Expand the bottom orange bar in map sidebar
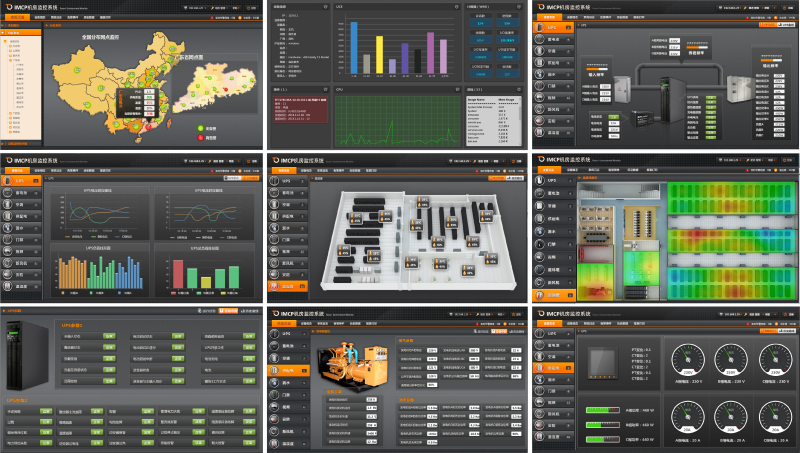This screenshot has height=453, width=800. pos(20,141)
